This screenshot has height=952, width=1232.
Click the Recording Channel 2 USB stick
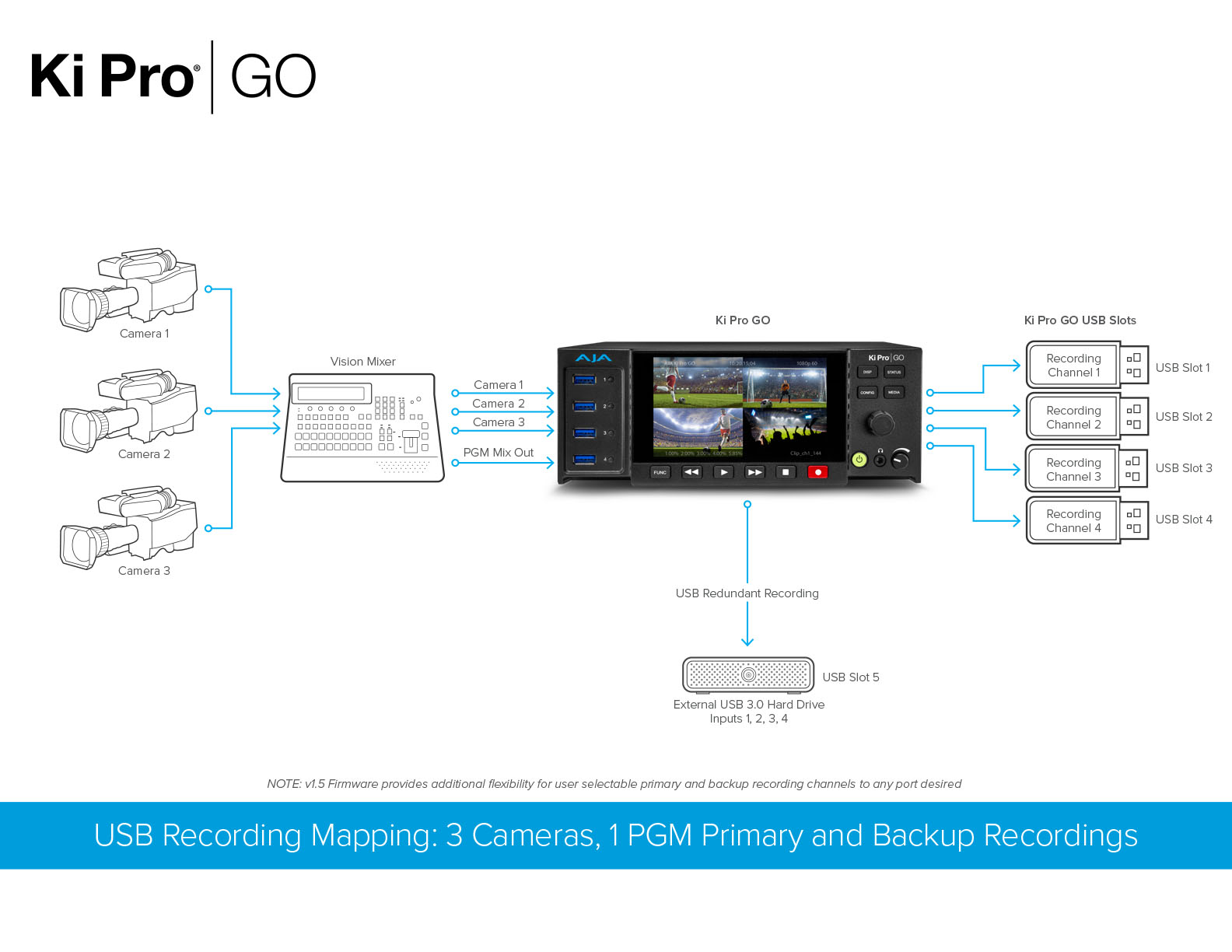pos(1087,417)
